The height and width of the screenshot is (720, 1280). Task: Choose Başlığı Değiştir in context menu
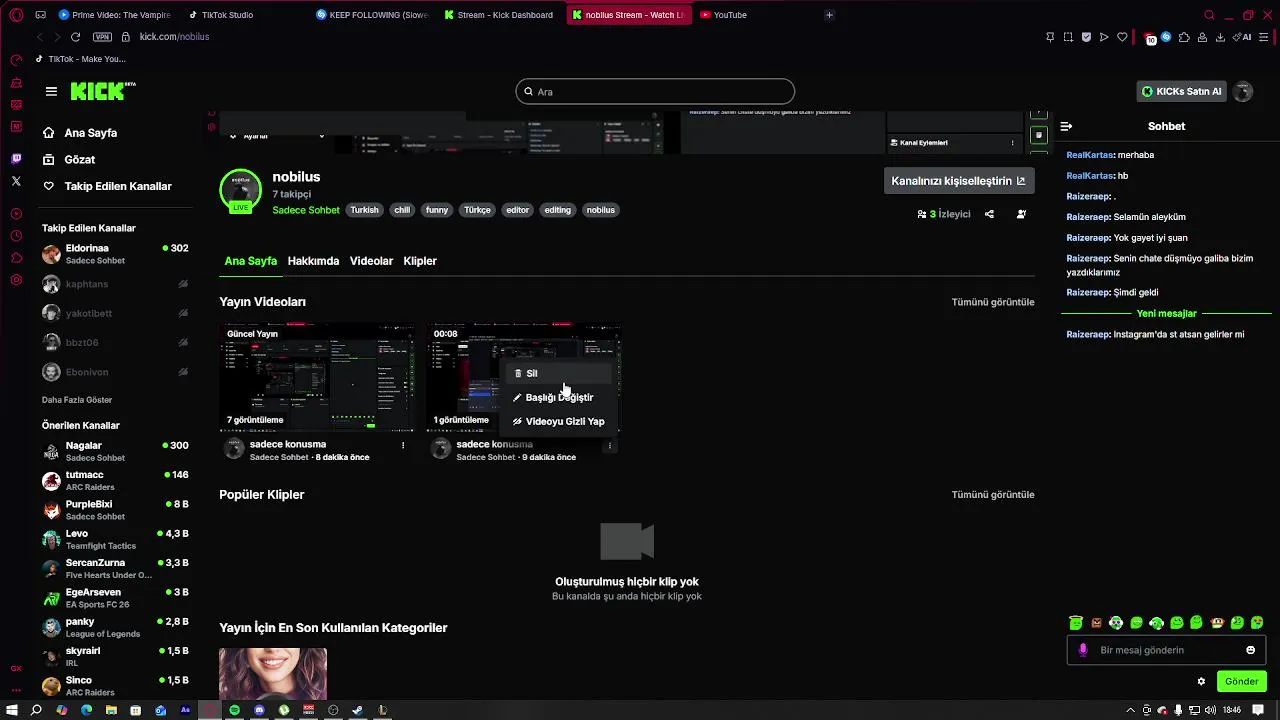(x=559, y=397)
